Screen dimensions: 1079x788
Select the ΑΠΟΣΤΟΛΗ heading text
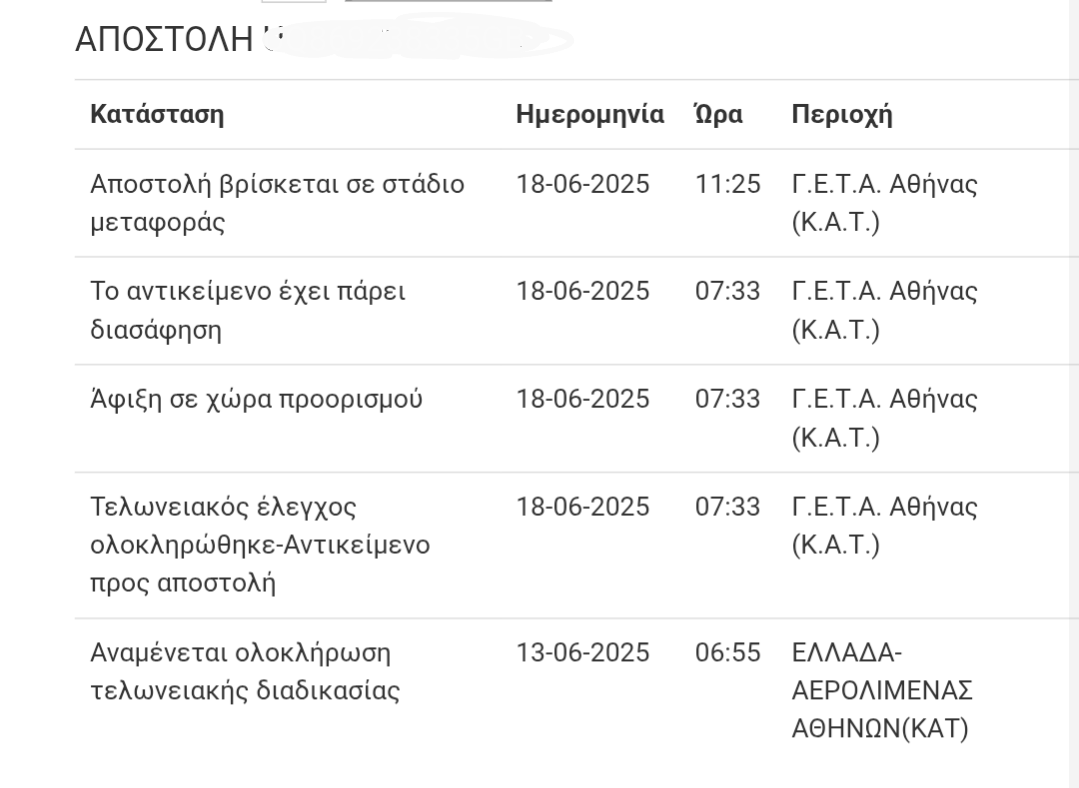[x=164, y=39]
